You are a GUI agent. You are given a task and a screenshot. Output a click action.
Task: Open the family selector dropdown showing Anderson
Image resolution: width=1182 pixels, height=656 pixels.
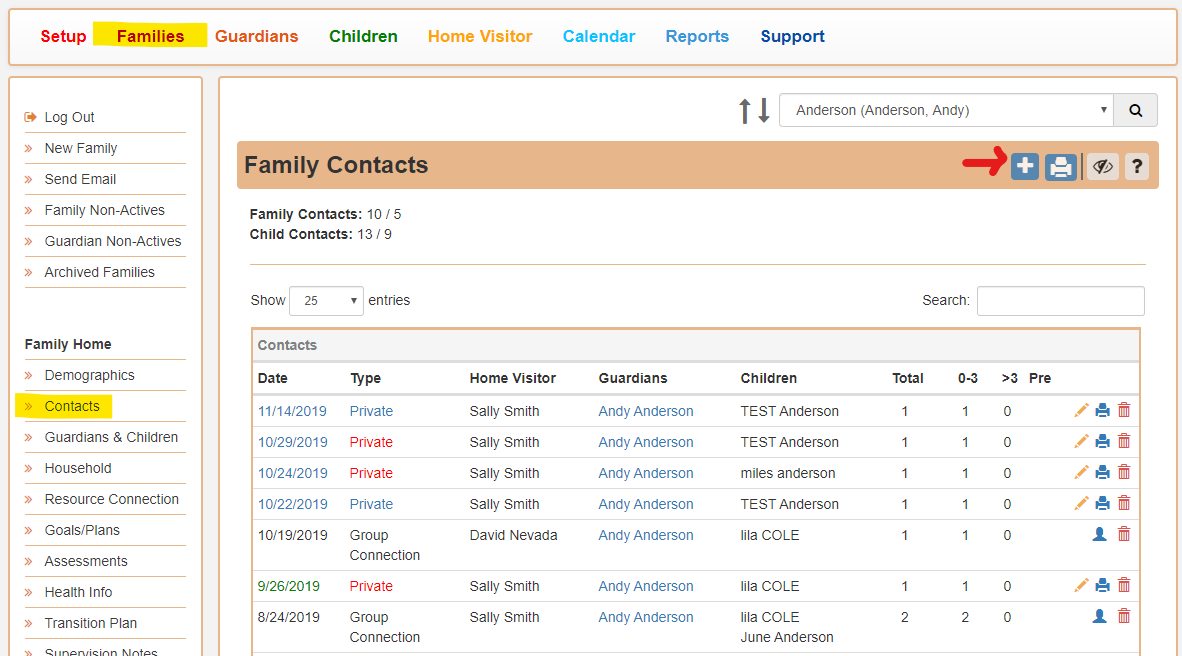(x=946, y=111)
